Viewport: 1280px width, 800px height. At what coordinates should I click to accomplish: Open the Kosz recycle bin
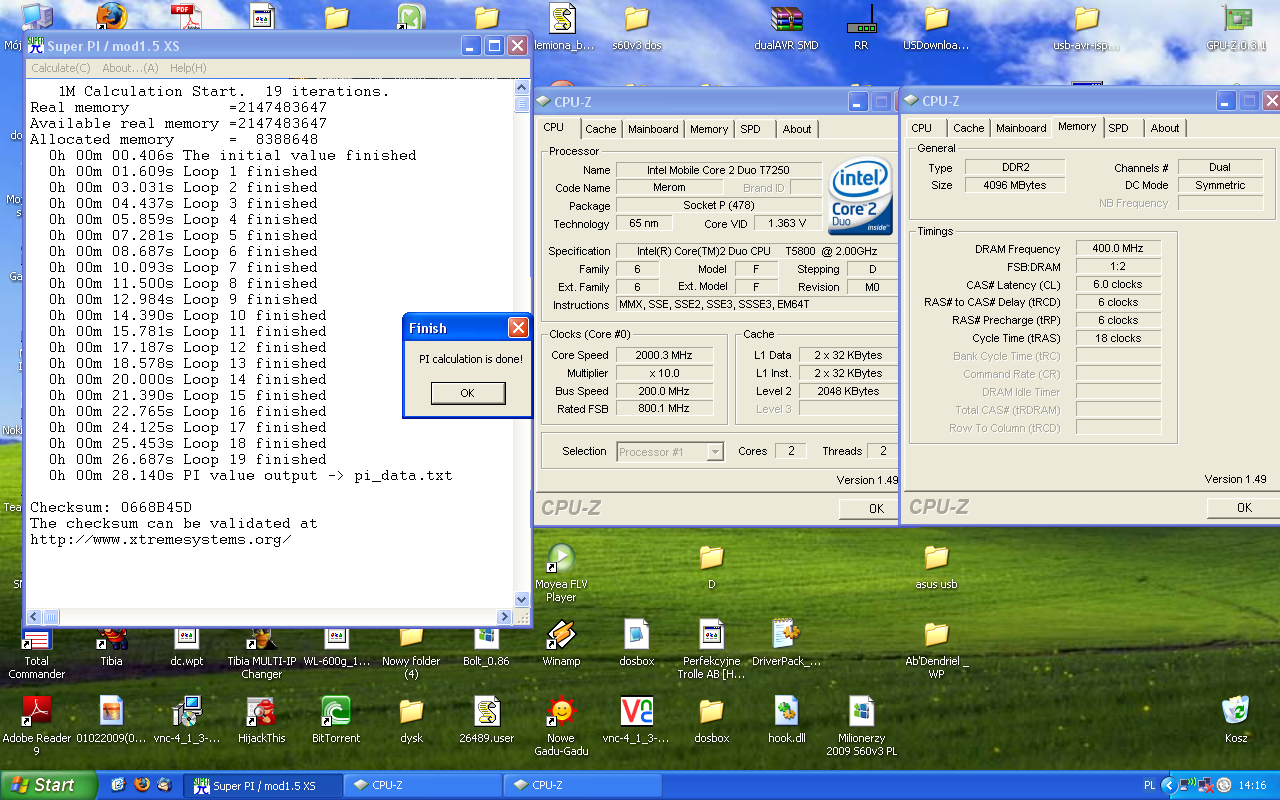1236,712
